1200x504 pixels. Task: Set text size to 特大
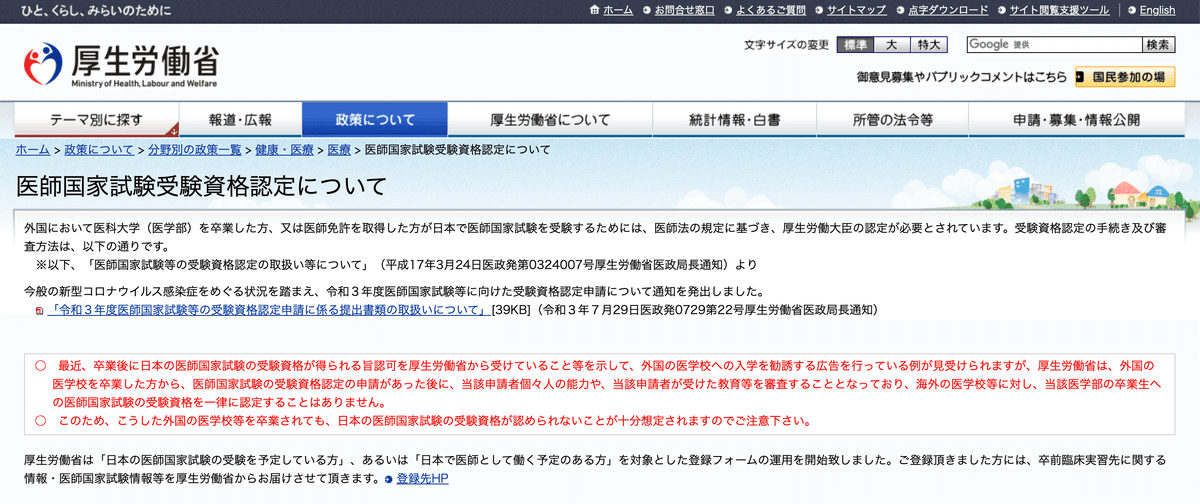[x=927, y=45]
